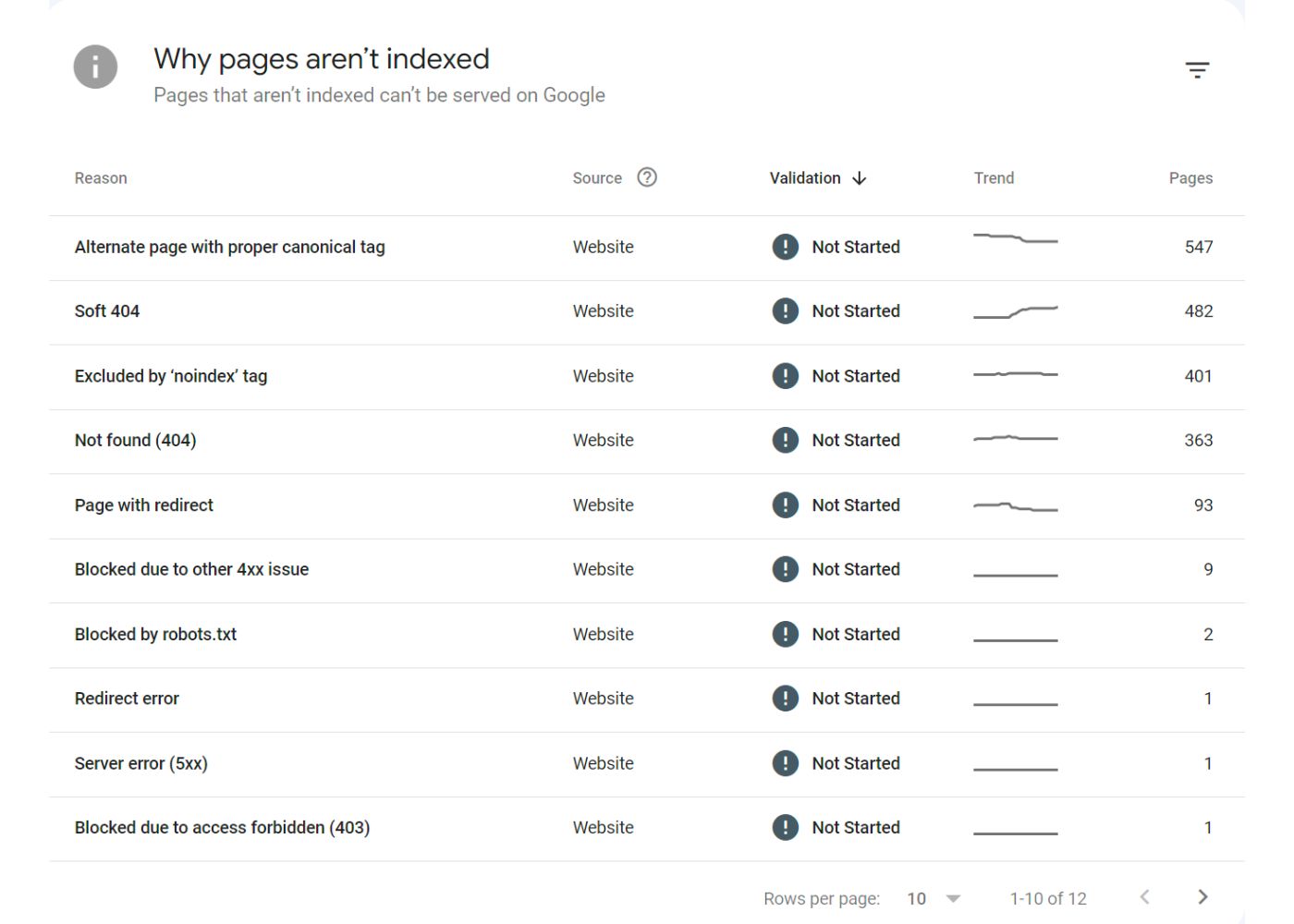This screenshot has height=924, width=1294.
Task: Click the Source help question mark icon
Action: (647, 177)
